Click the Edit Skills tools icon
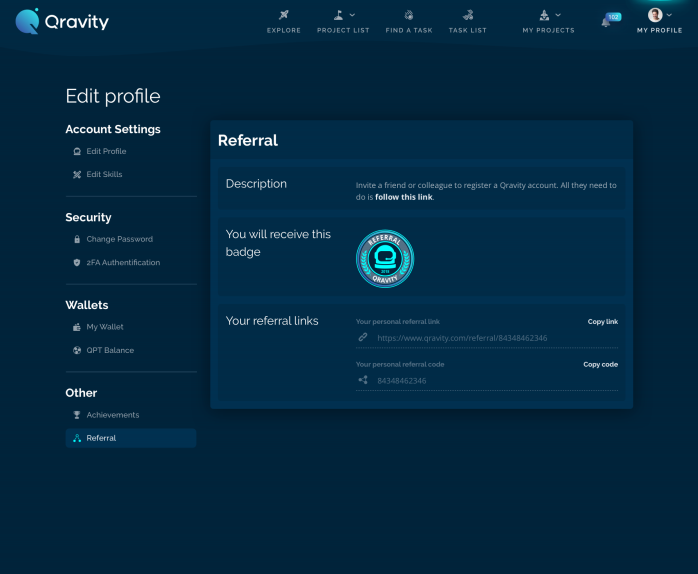 point(77,175)
